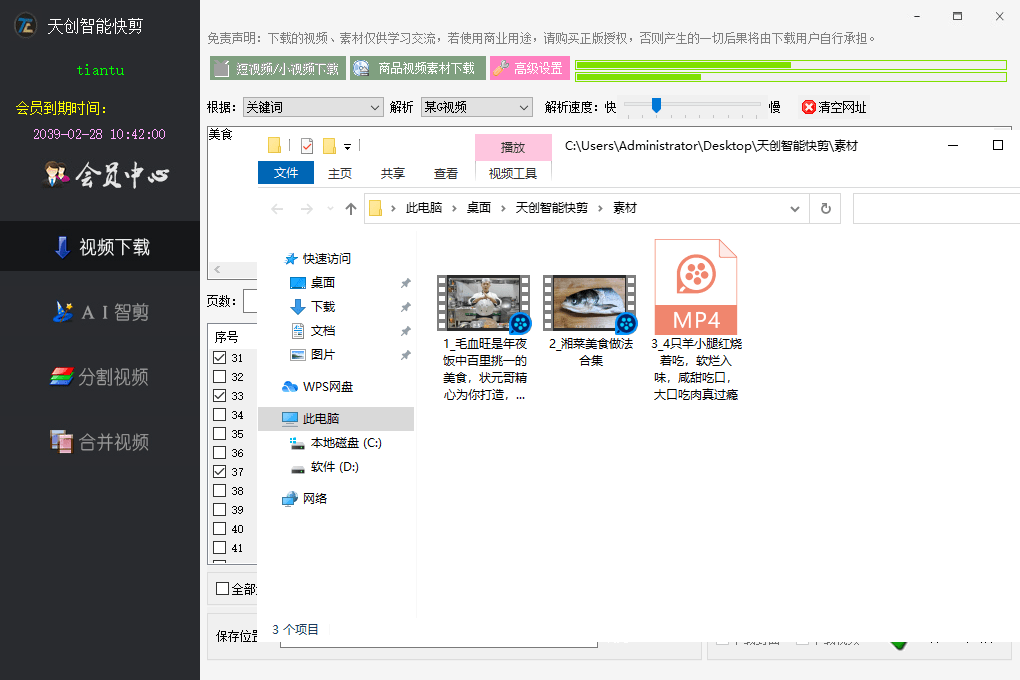Screen dimensions: 1020x680
Task: Uncheck row 37 checkbox
Action: 220,471
